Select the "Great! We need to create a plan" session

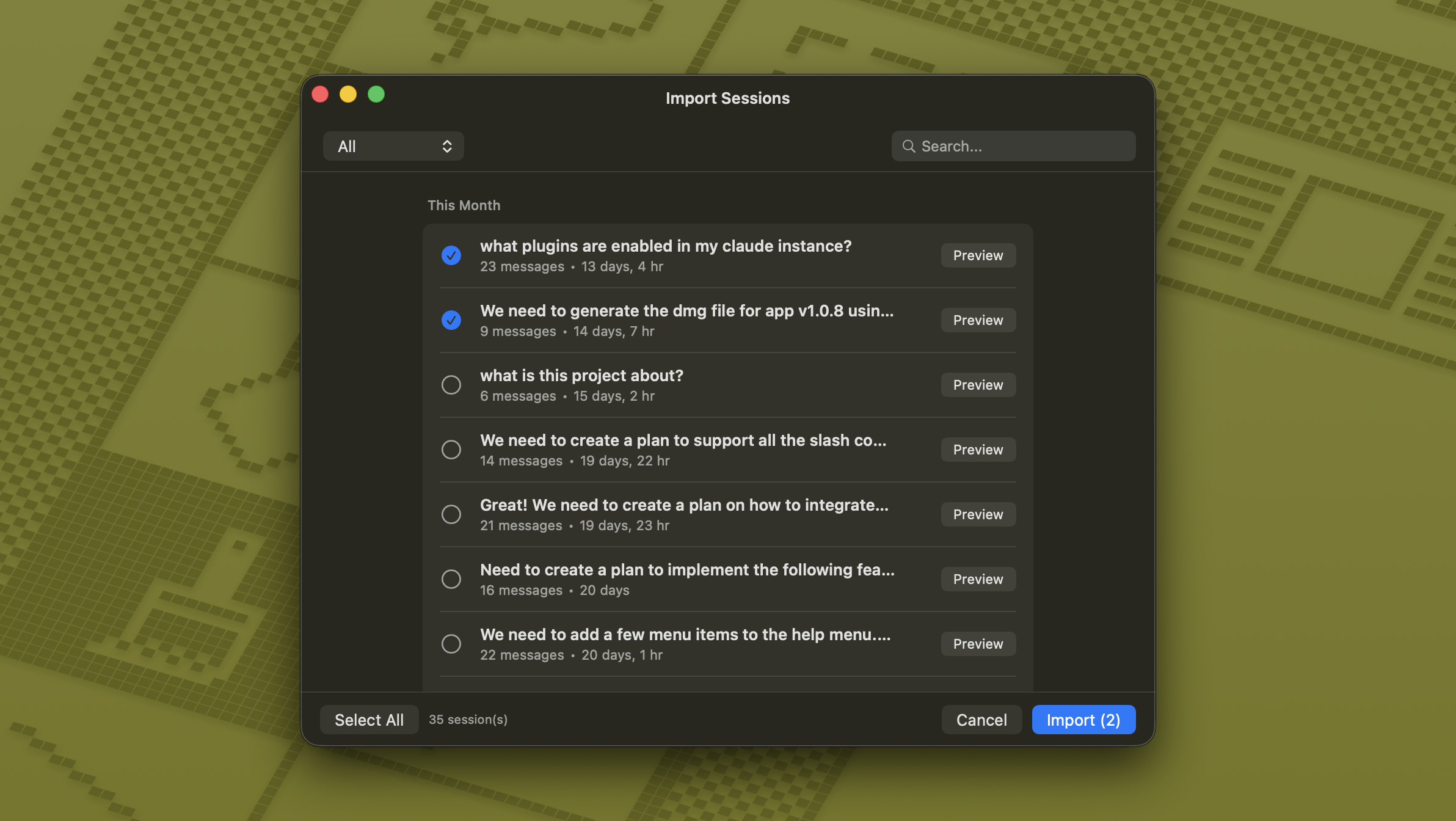coord(451,514)
